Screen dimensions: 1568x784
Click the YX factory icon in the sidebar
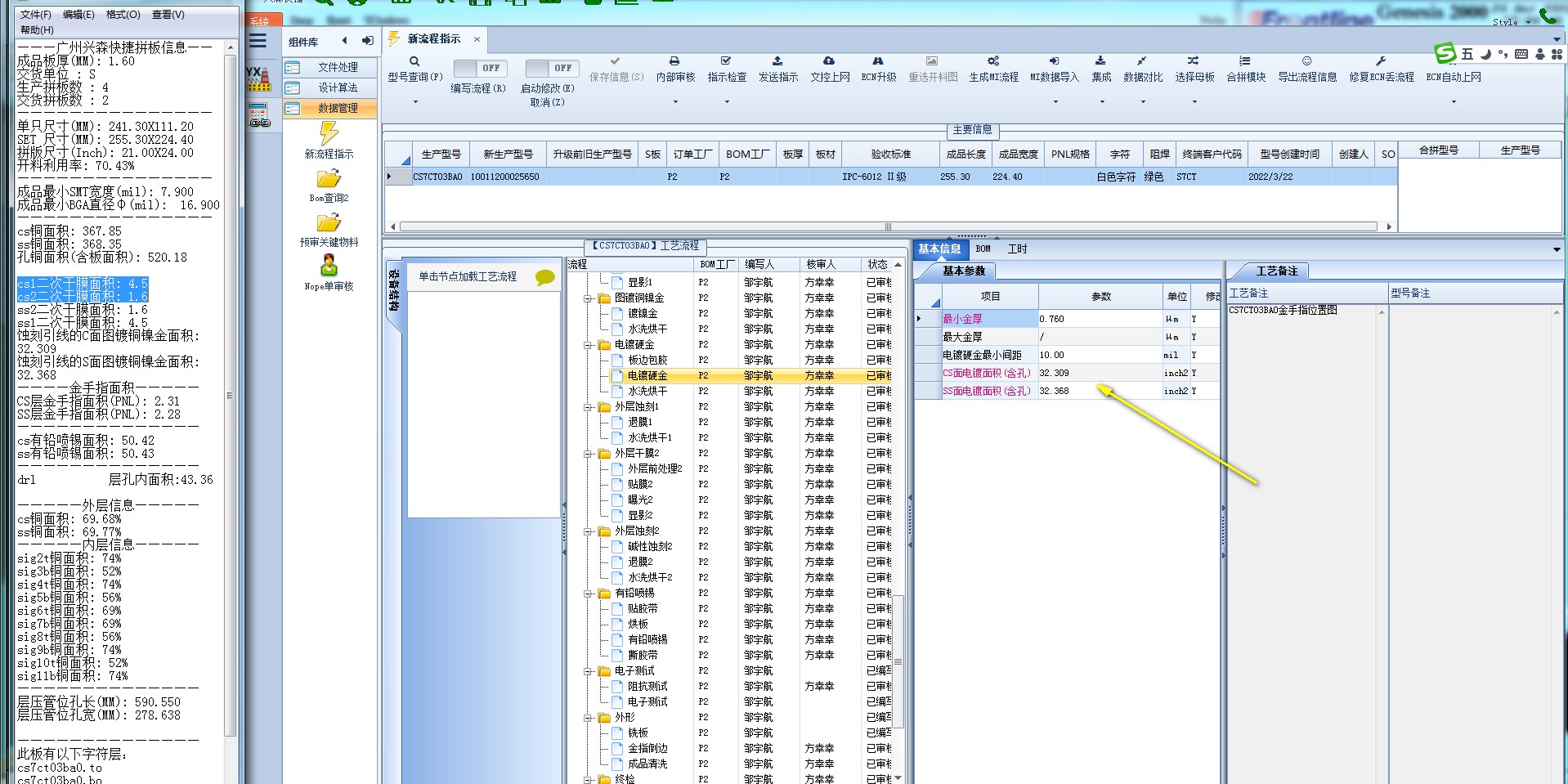click(x=259, y=78)
